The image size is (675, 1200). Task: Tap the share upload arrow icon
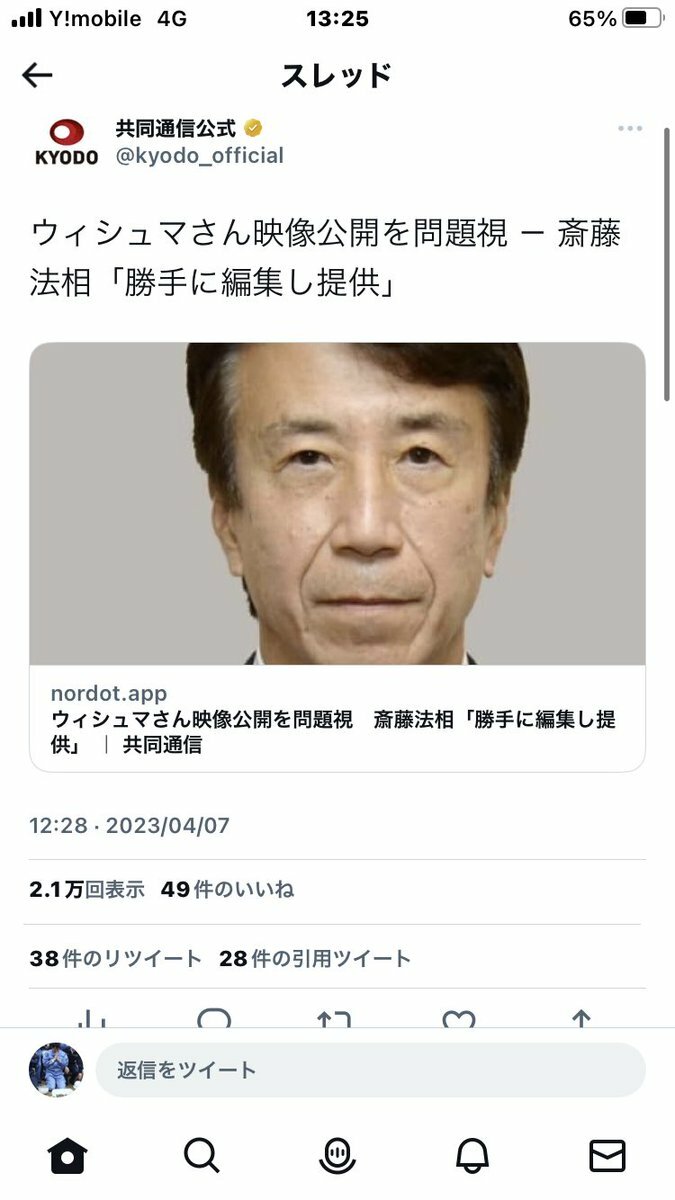[581, 1019]
